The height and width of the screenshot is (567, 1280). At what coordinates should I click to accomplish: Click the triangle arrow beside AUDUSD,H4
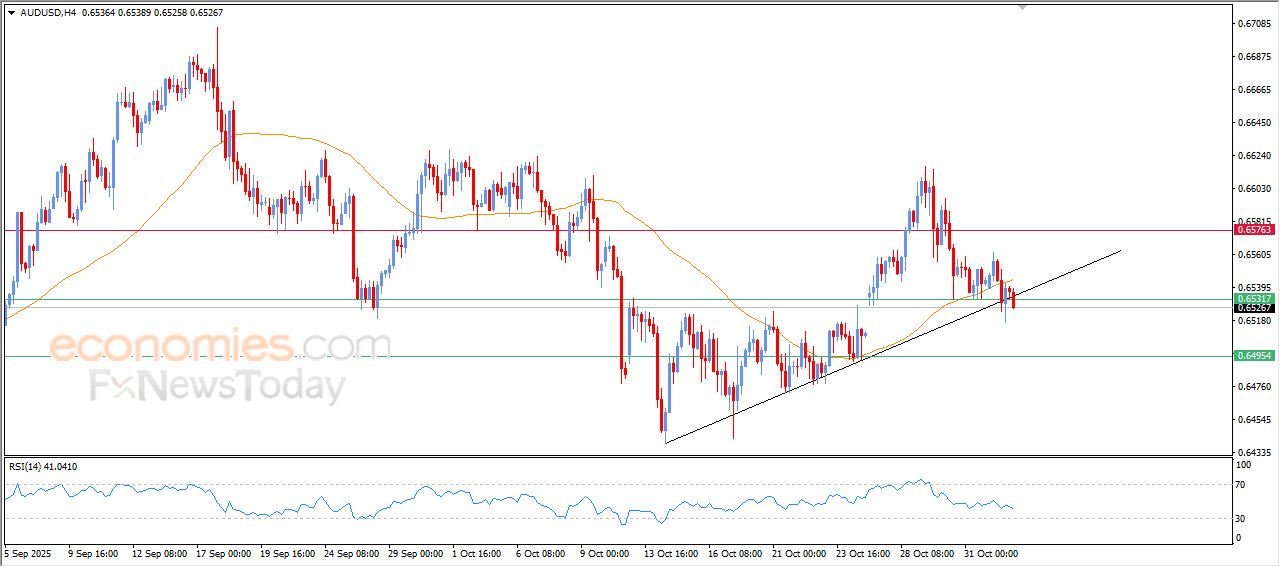(11, 12)
